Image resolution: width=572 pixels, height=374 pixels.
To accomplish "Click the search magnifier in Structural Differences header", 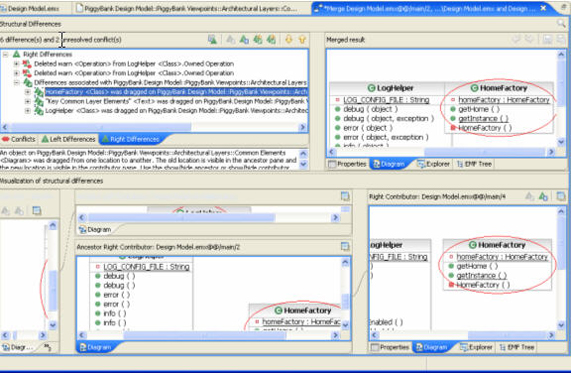I will (561, 24).
